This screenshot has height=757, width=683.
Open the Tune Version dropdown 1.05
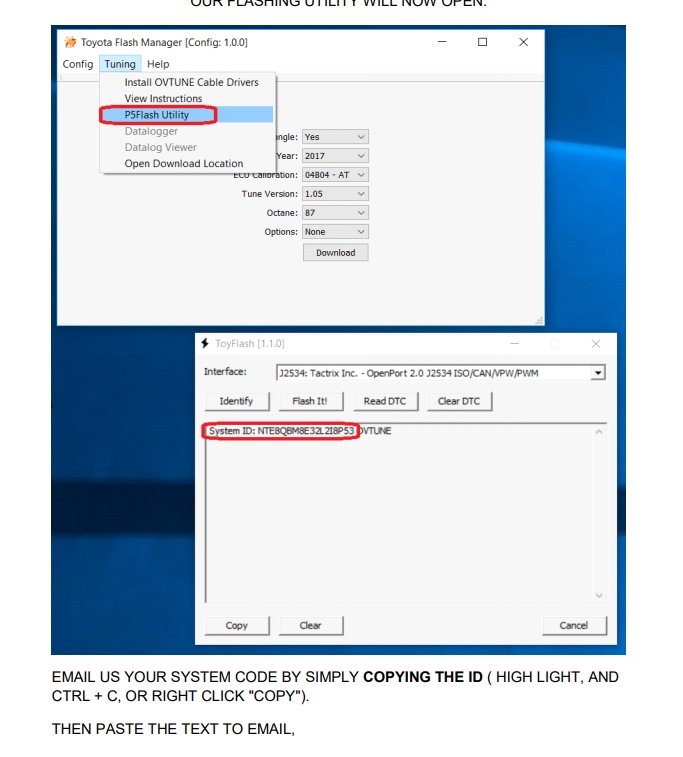tap(335, 194)
